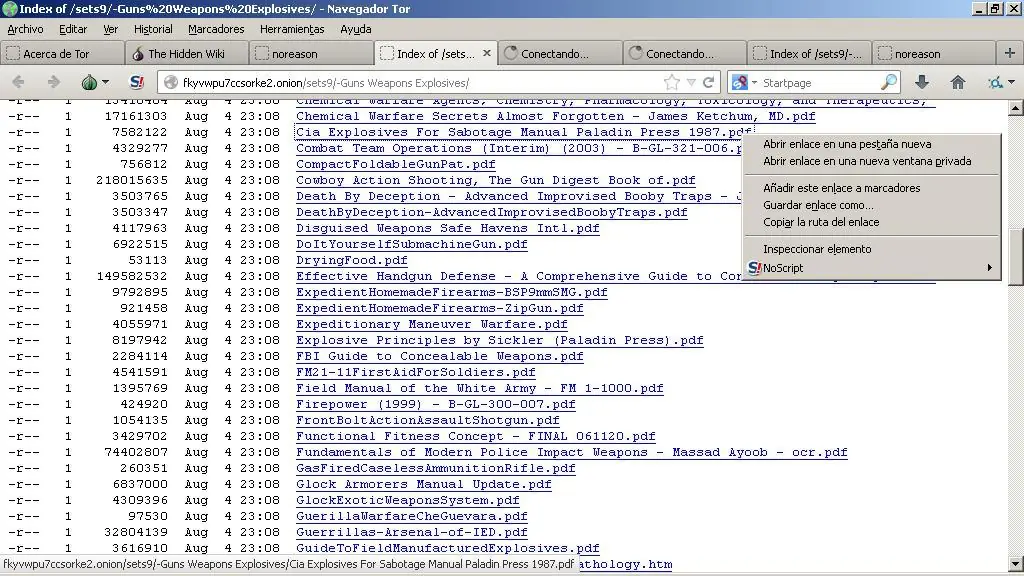Click file size 53113 text
This screenshot has height=576, width=1024.
coord(148,260)
